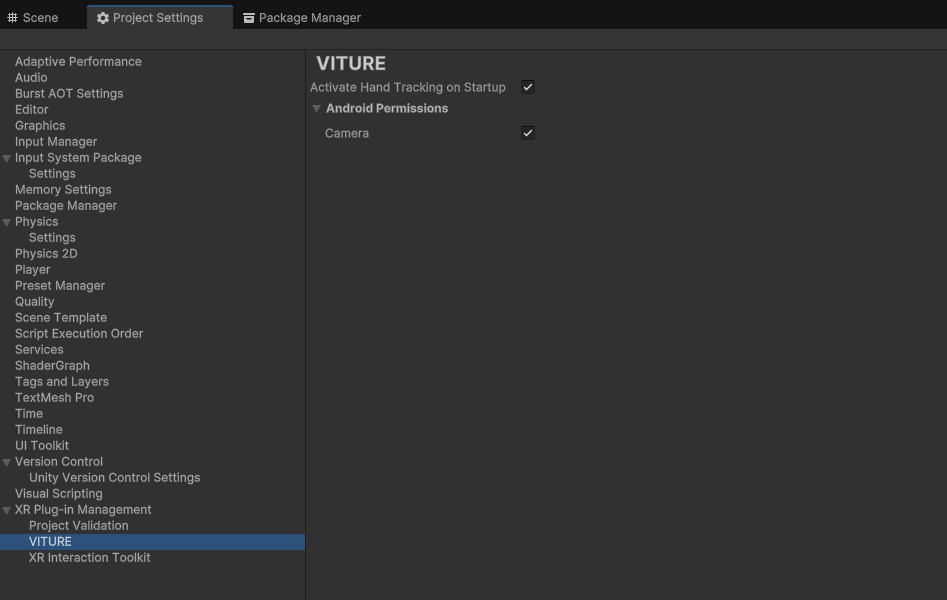Open the Script Execution Order settings

(x=78, y=334)
